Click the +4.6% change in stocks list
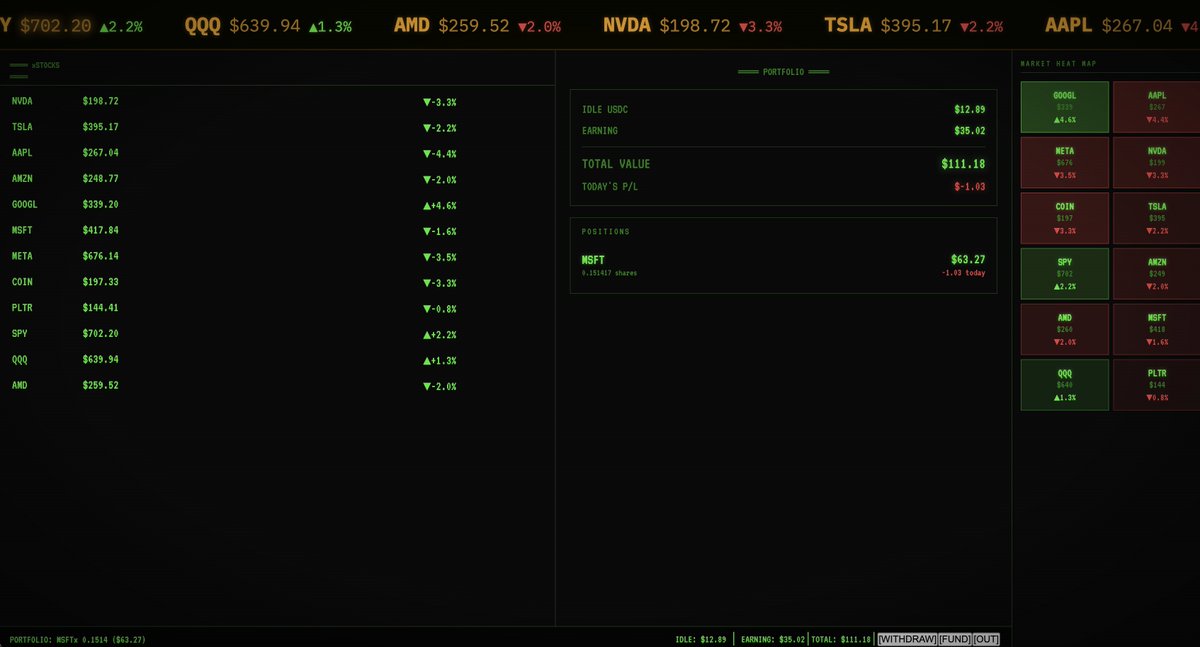Screen dimensions: 1200x647 click(440, 205)
